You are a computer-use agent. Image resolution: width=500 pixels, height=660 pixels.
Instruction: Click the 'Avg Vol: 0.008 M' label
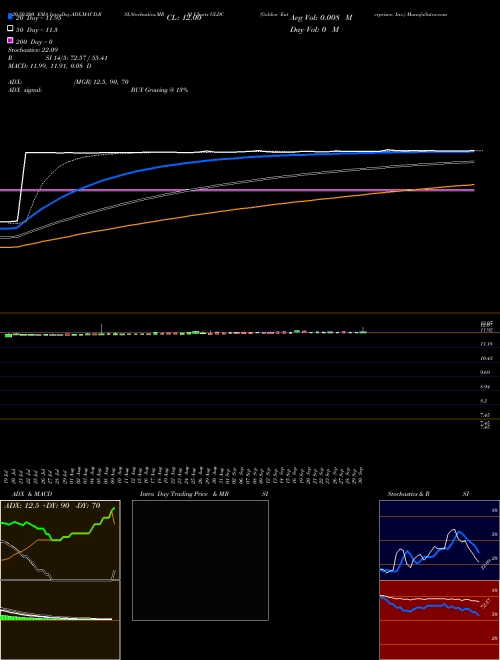point(321,18)
